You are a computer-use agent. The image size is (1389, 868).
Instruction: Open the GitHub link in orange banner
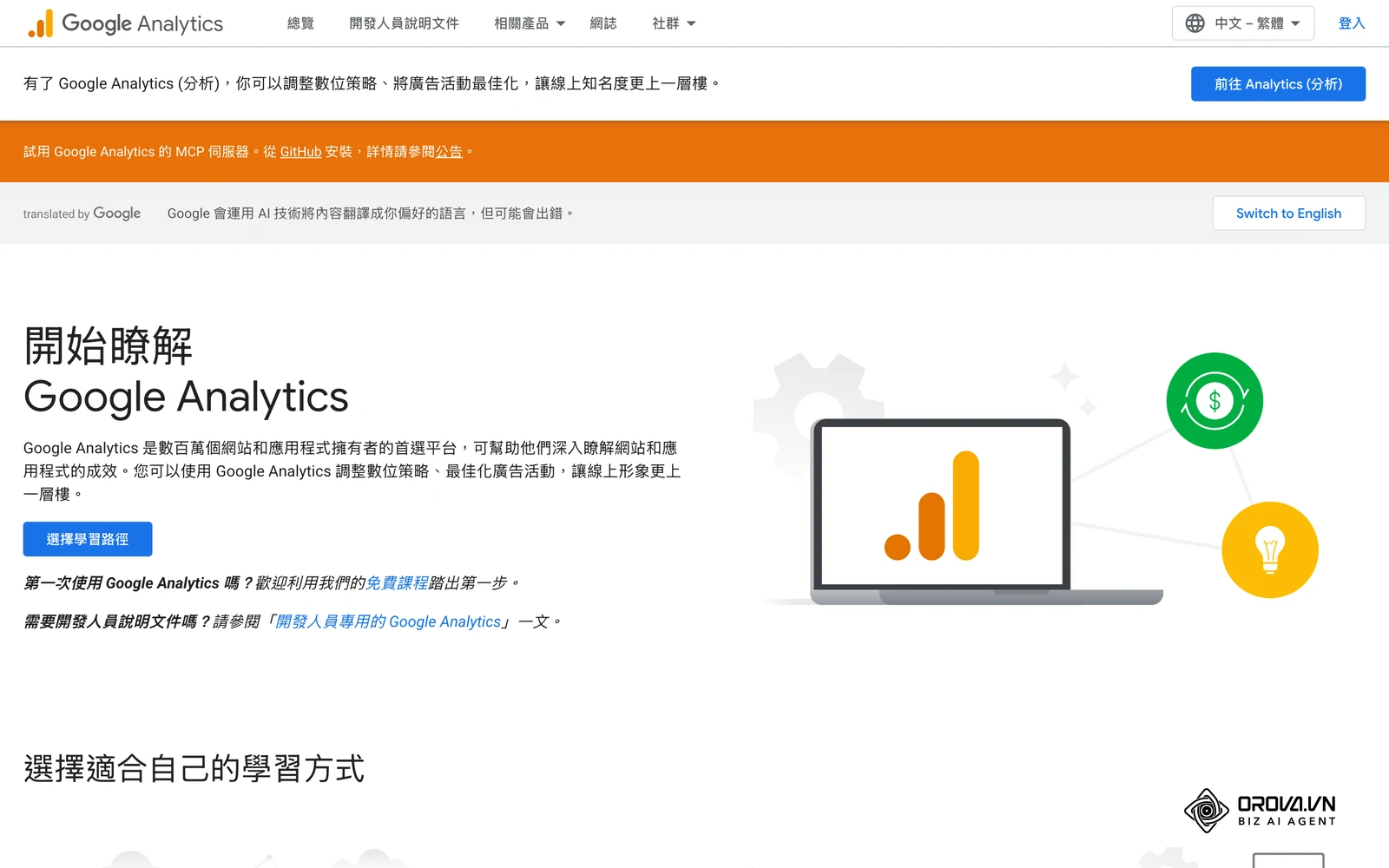click(x=300, y=152)
